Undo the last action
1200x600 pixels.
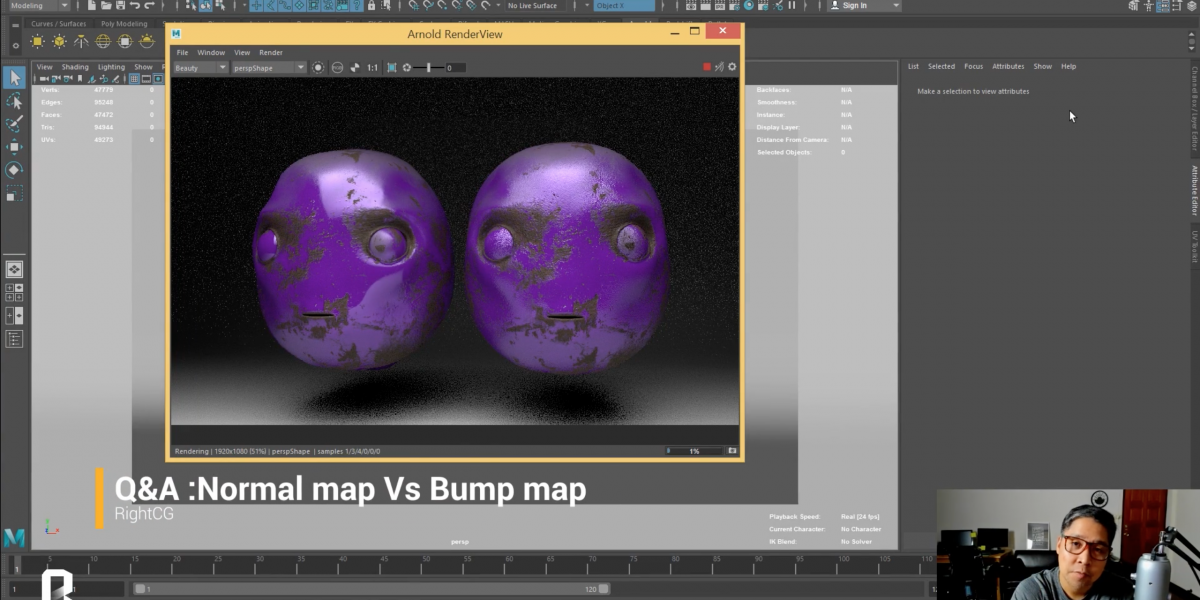[x=135, y=6]
